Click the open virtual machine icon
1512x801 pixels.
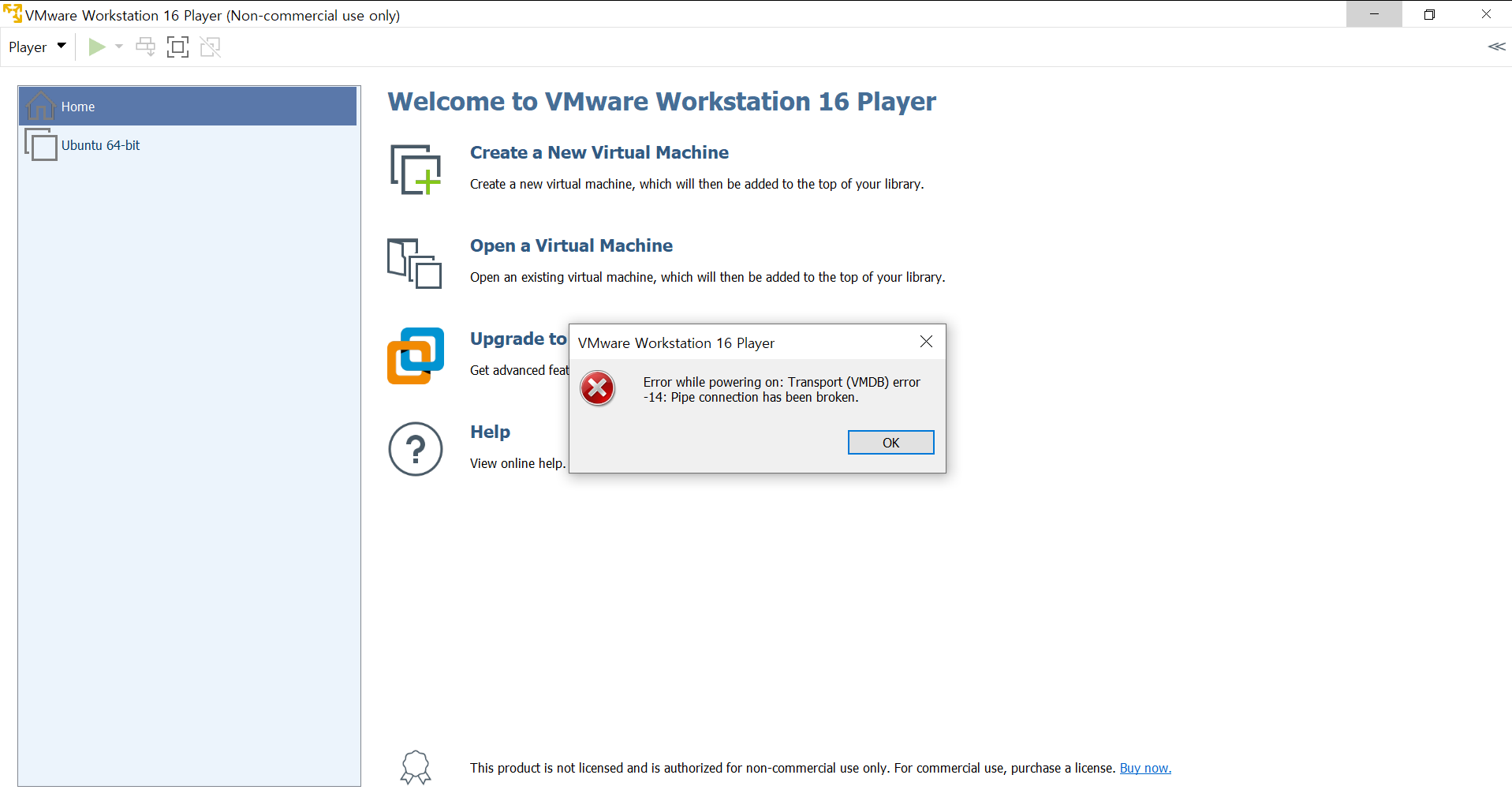click(414, 264)
